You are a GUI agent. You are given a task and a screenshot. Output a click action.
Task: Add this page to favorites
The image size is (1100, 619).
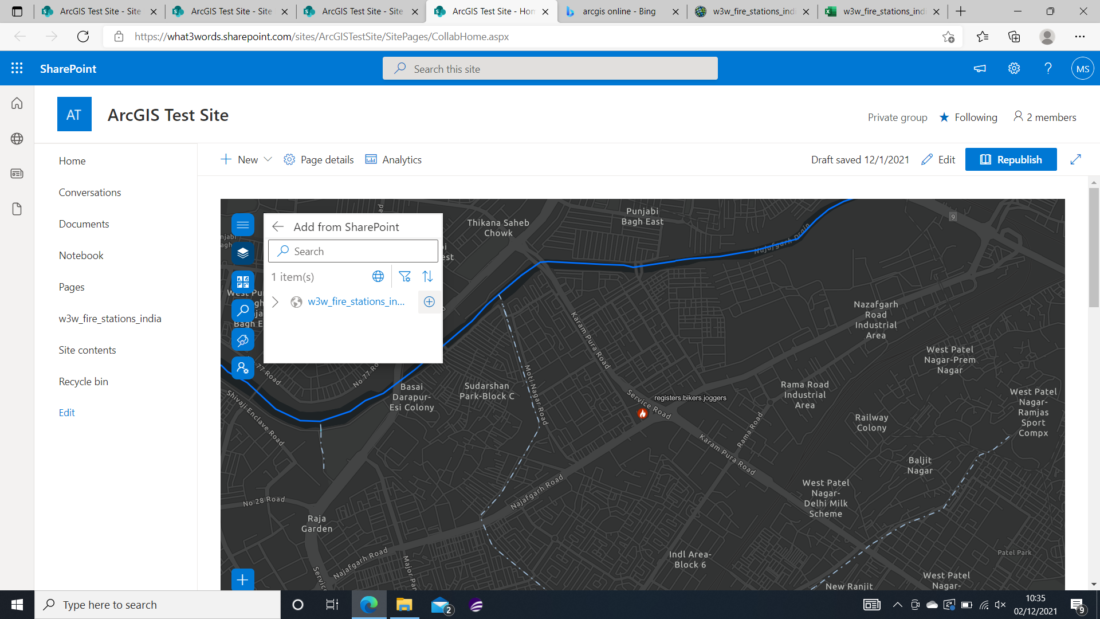point(948,36)
